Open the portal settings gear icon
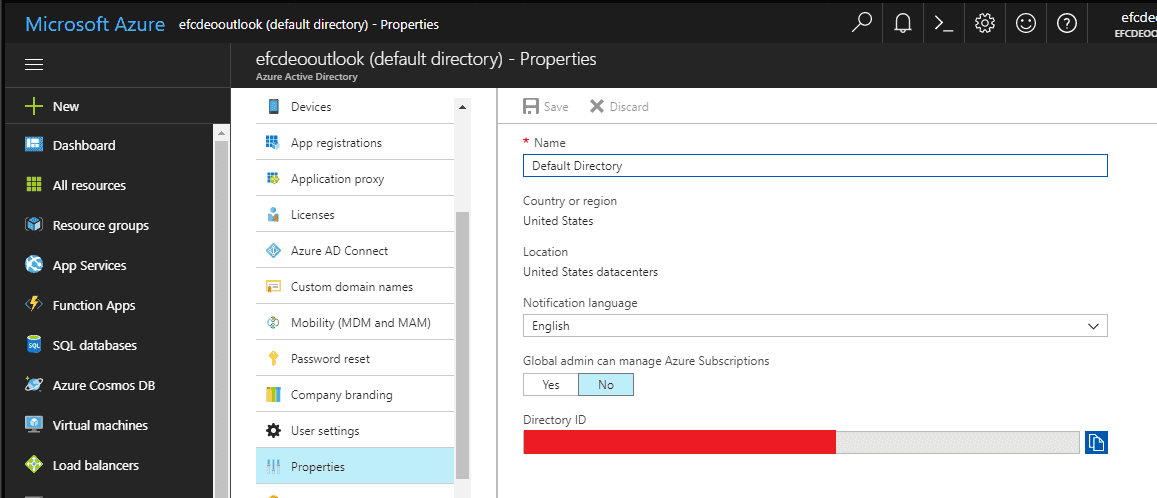This screenshot has width=1157, height=498. pyautogui.click(x=984, y=24)
